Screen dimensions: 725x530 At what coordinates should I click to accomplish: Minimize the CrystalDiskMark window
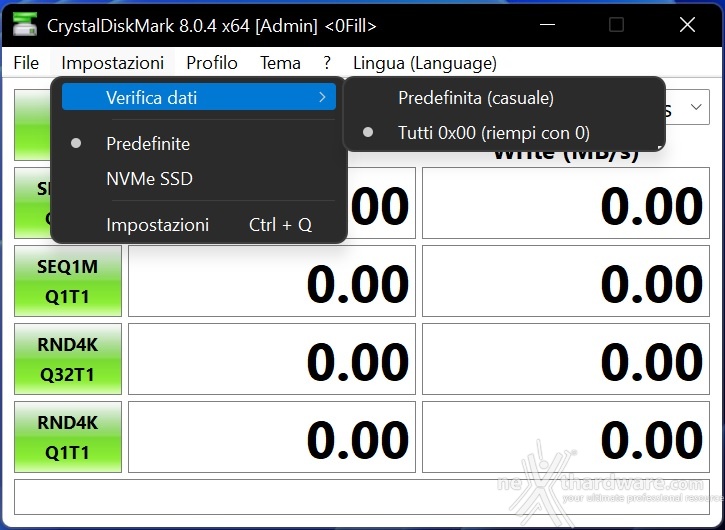click(x=547, y=25)
